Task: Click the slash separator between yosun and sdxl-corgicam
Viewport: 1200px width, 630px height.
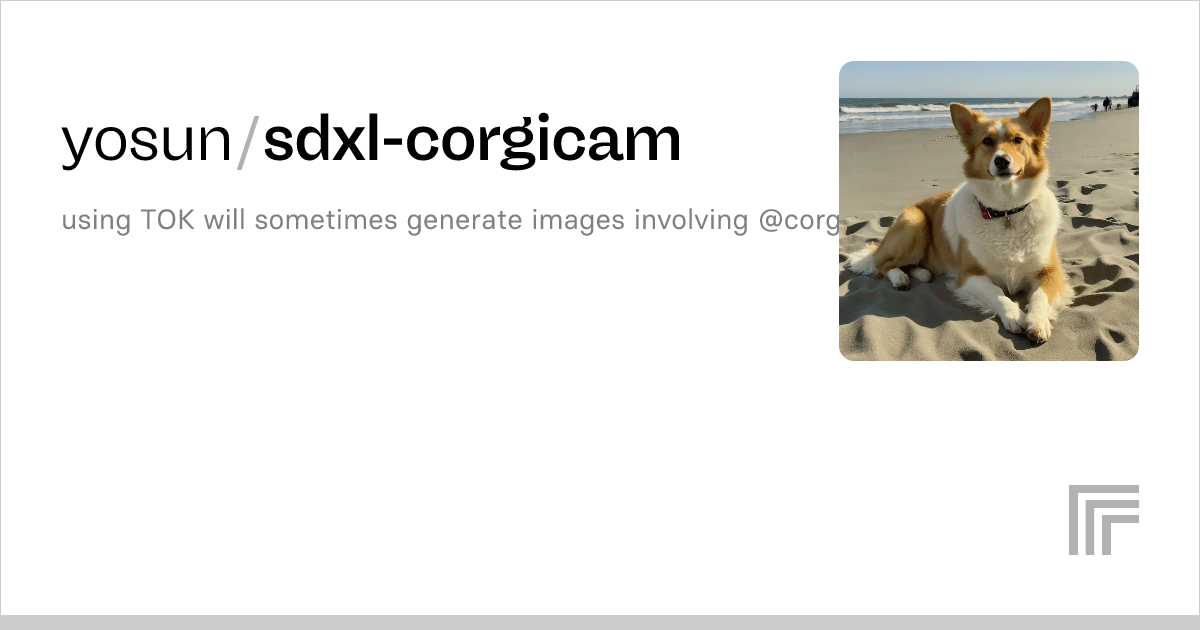Action: pyautogui.click(x=247, y=141)
